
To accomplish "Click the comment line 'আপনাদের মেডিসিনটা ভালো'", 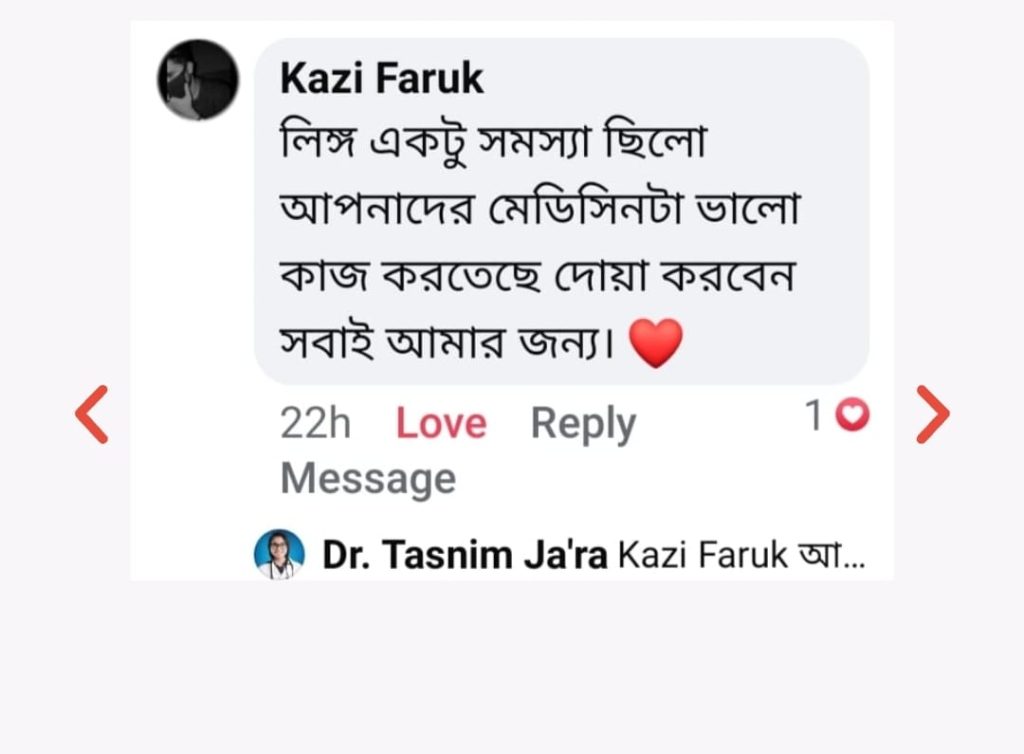I will (540, 208).
